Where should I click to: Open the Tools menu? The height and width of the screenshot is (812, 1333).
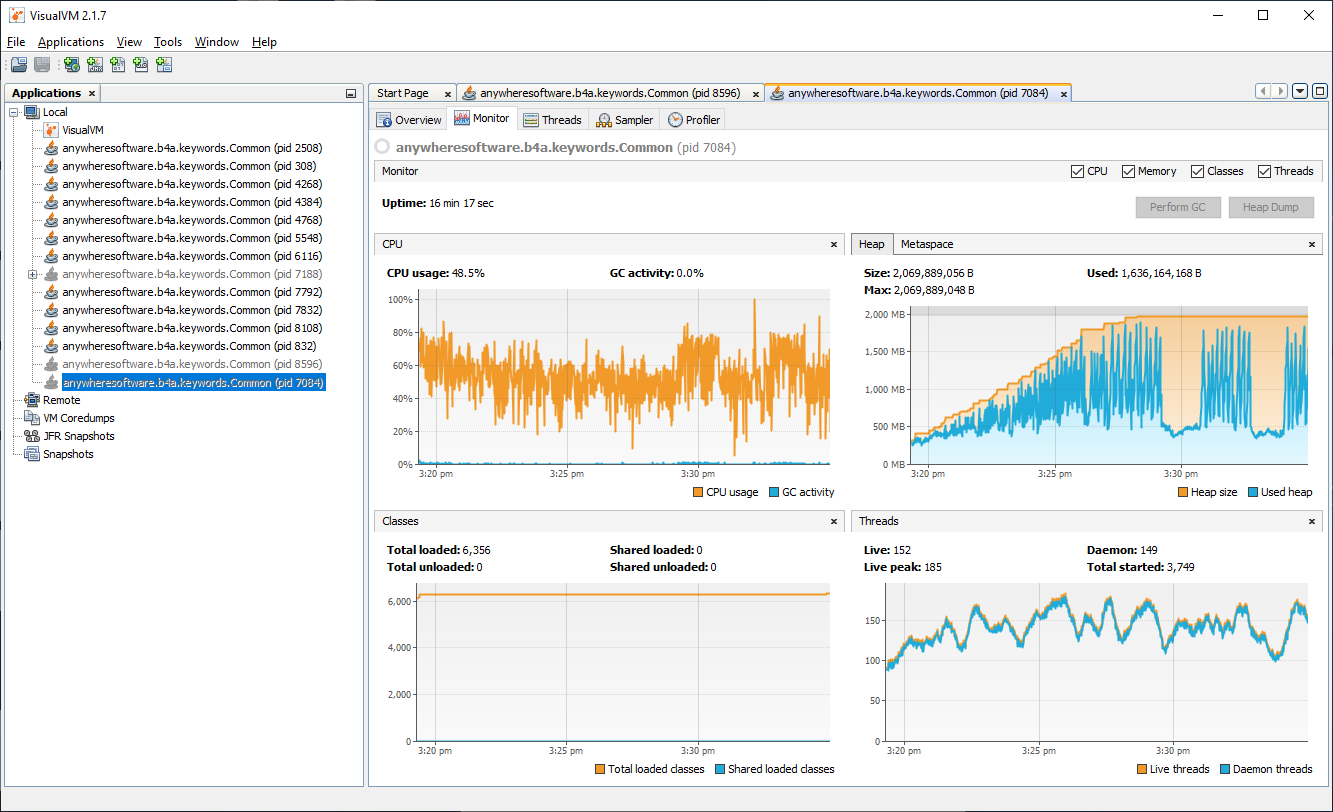(168, 42)
